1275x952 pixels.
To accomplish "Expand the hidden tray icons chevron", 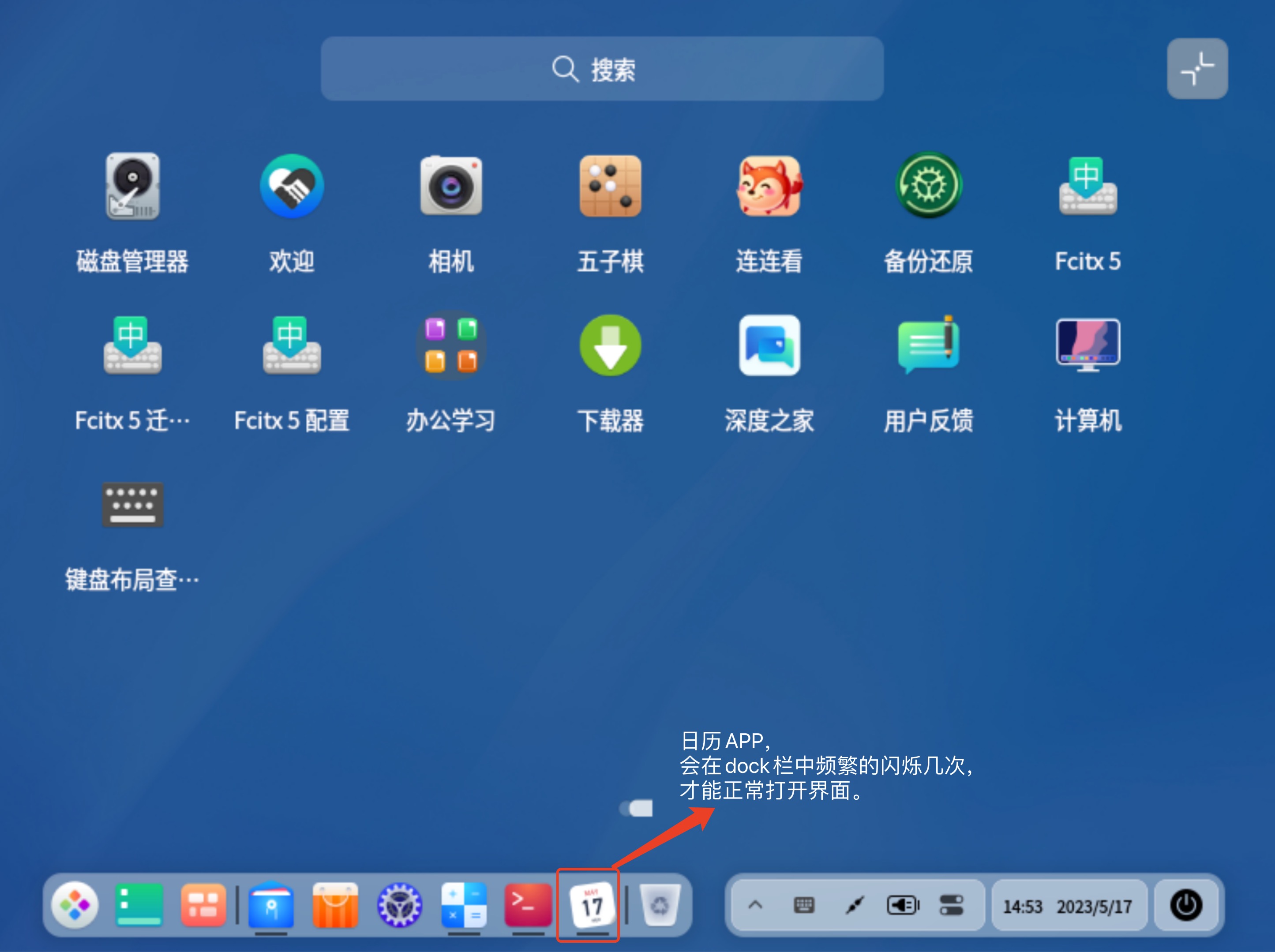I will tap(755, 905).
